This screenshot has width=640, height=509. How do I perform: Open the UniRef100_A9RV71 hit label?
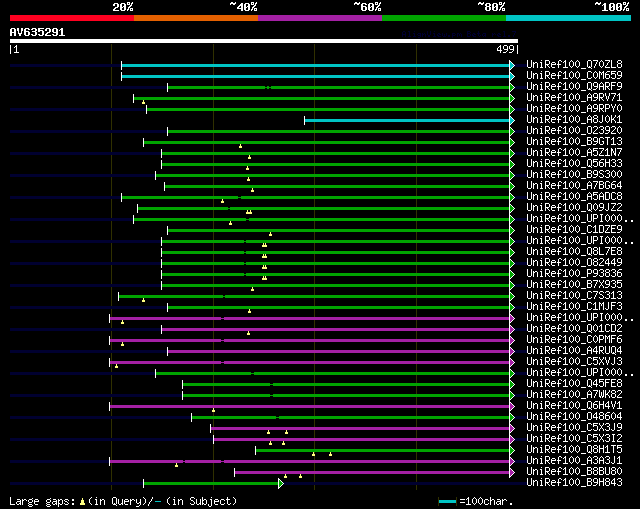574,97
